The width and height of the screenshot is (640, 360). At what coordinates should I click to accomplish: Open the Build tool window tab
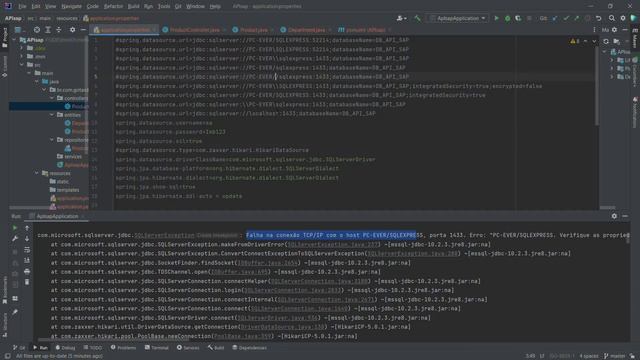pyautogui.click(x=216, y=348)
